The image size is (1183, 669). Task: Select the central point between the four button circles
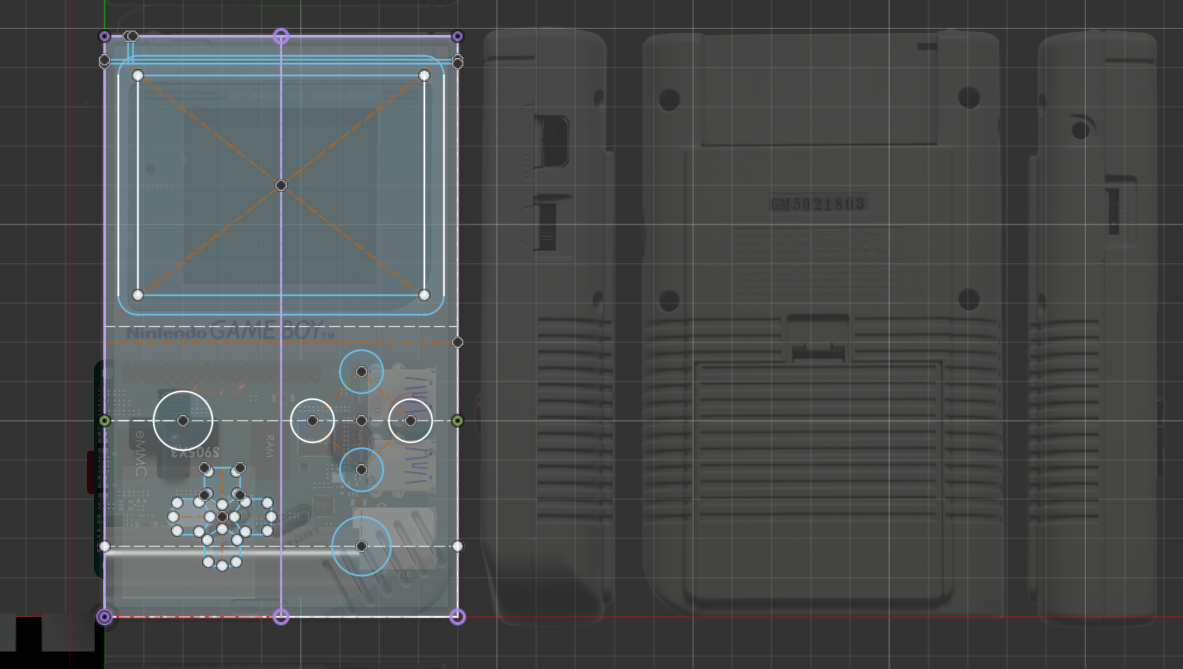point(361,421)
